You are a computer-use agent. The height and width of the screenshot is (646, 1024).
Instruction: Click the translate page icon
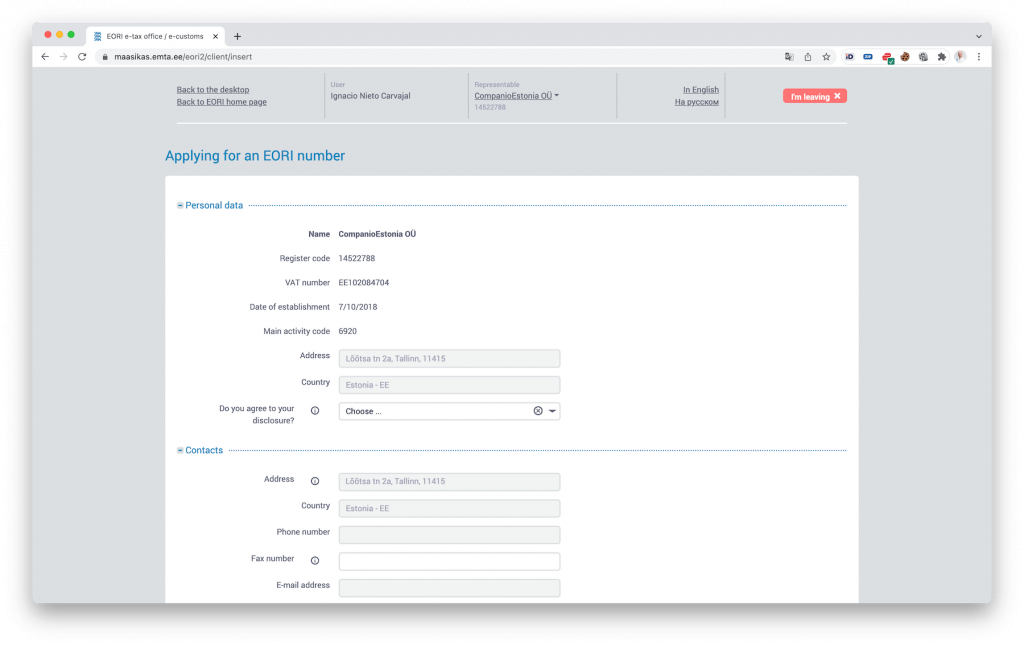[789, 57]
